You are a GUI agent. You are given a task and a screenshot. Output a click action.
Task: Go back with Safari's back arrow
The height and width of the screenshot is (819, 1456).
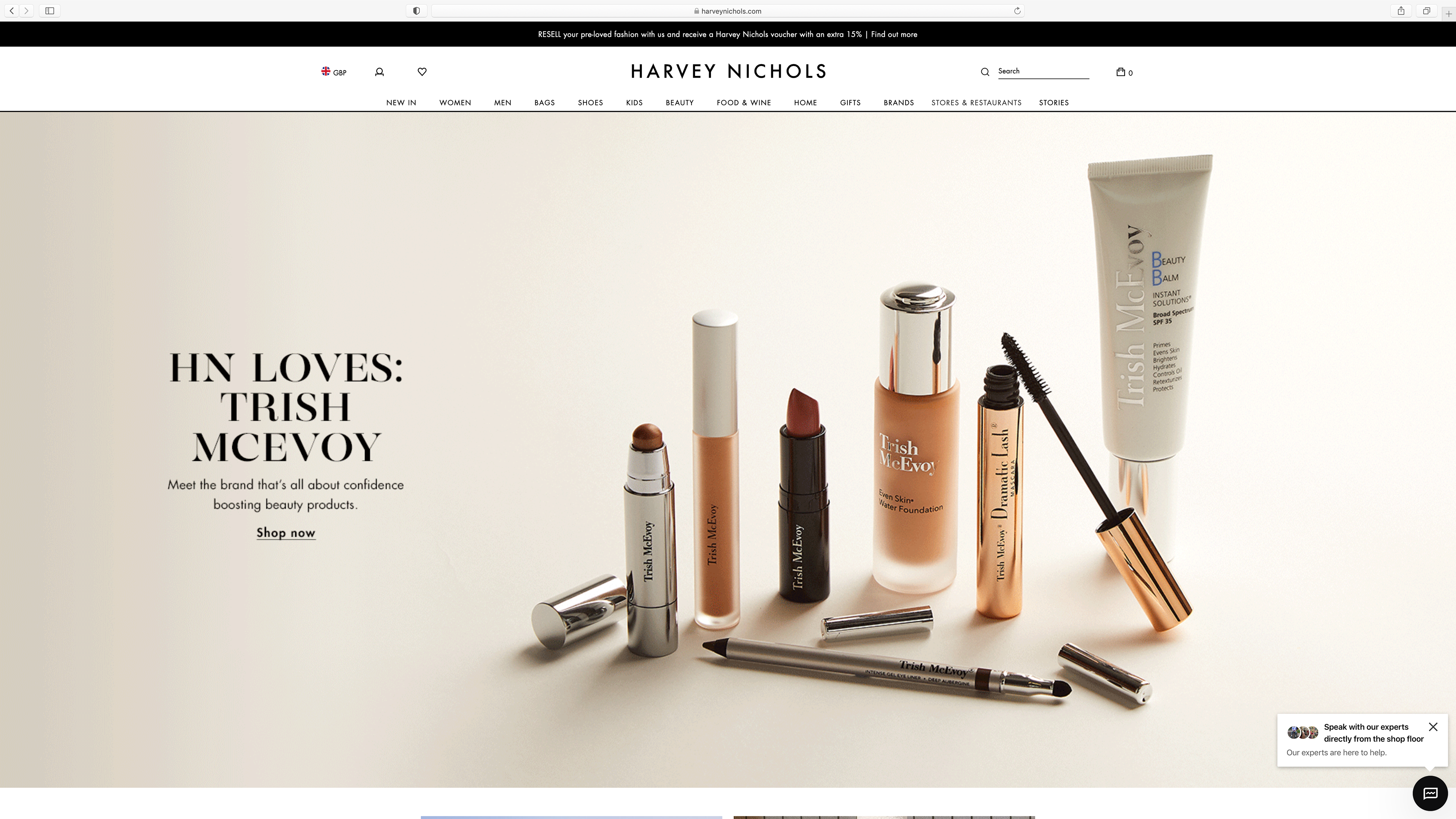(12, 11)
